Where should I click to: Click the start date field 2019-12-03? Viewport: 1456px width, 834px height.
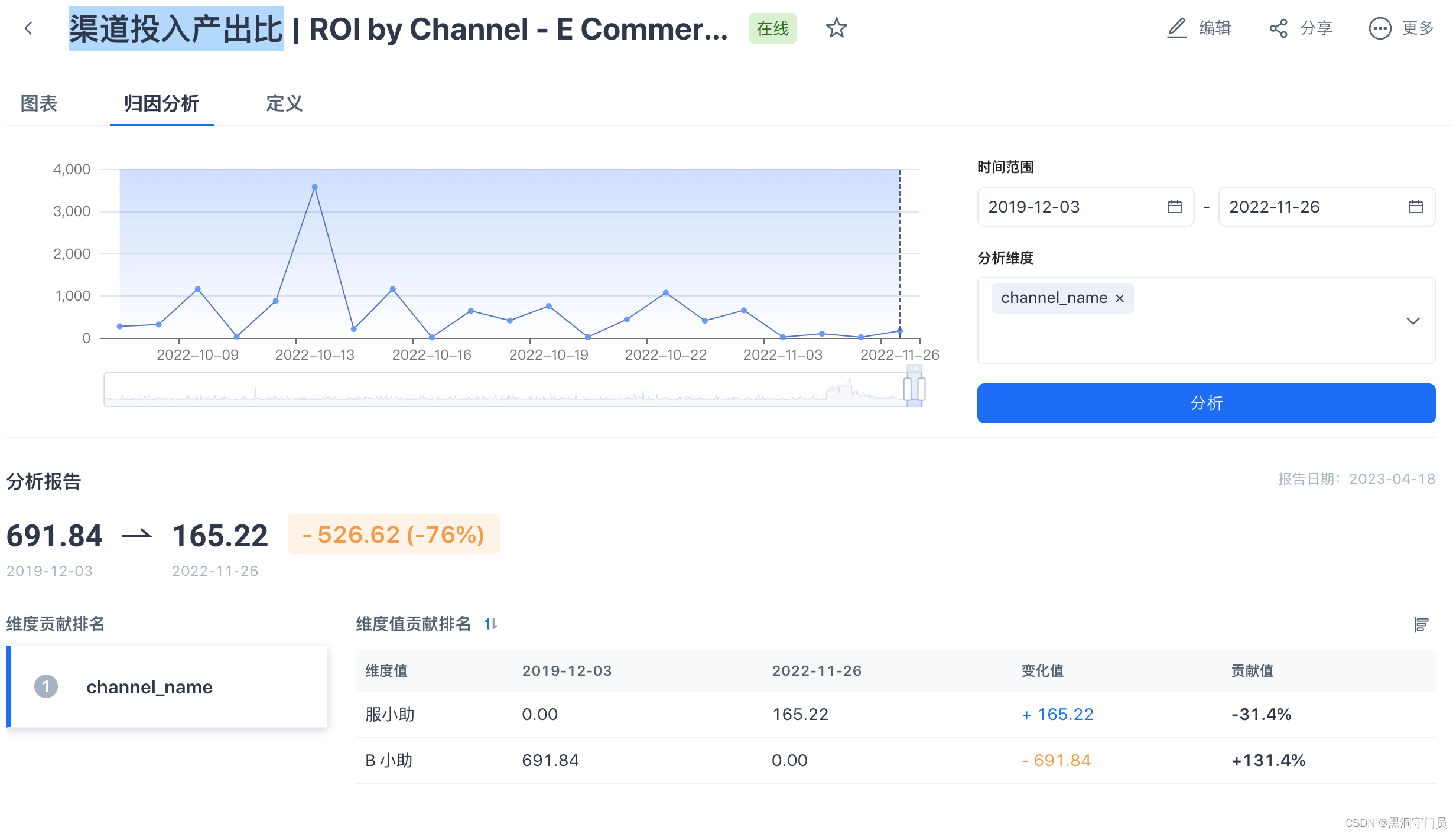(1085, 207)
